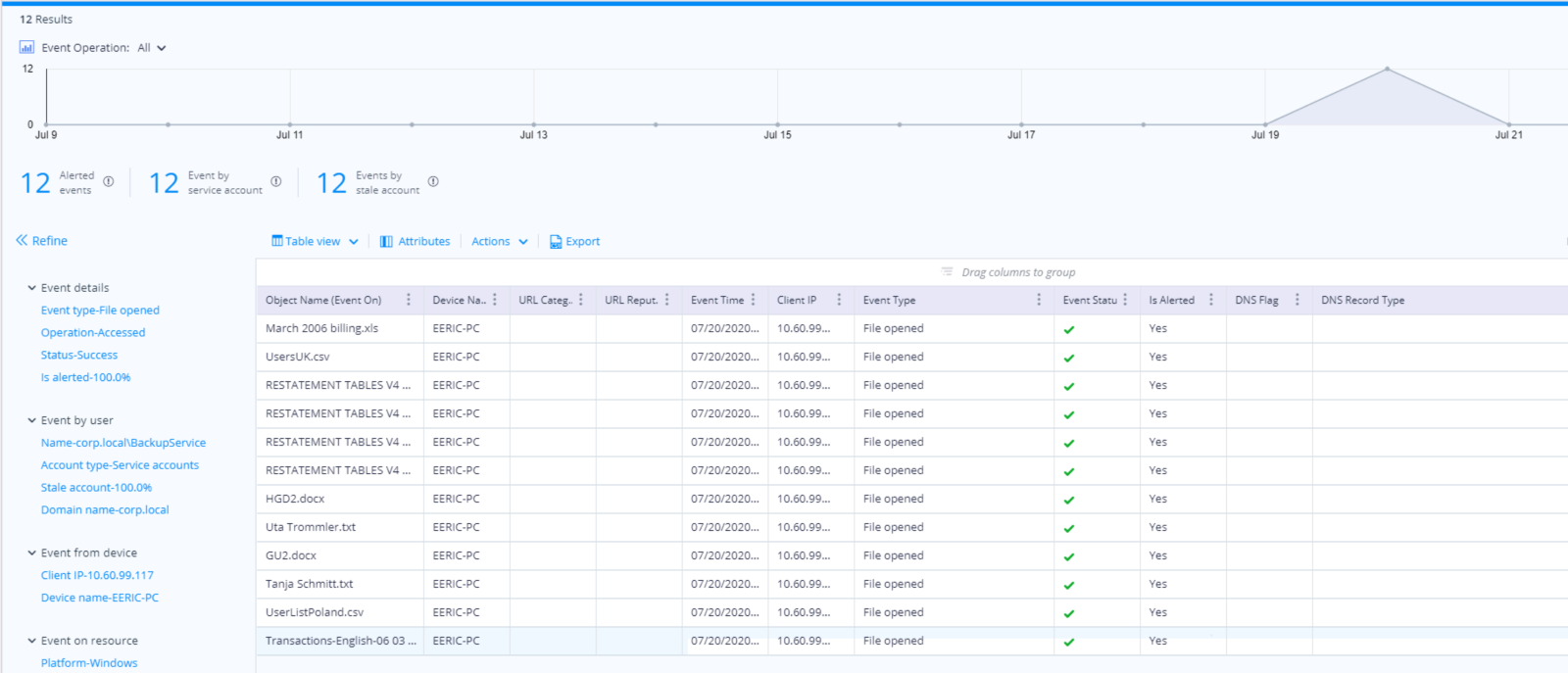
Task: Open the Actions dropdown menu
Action: 499,241
